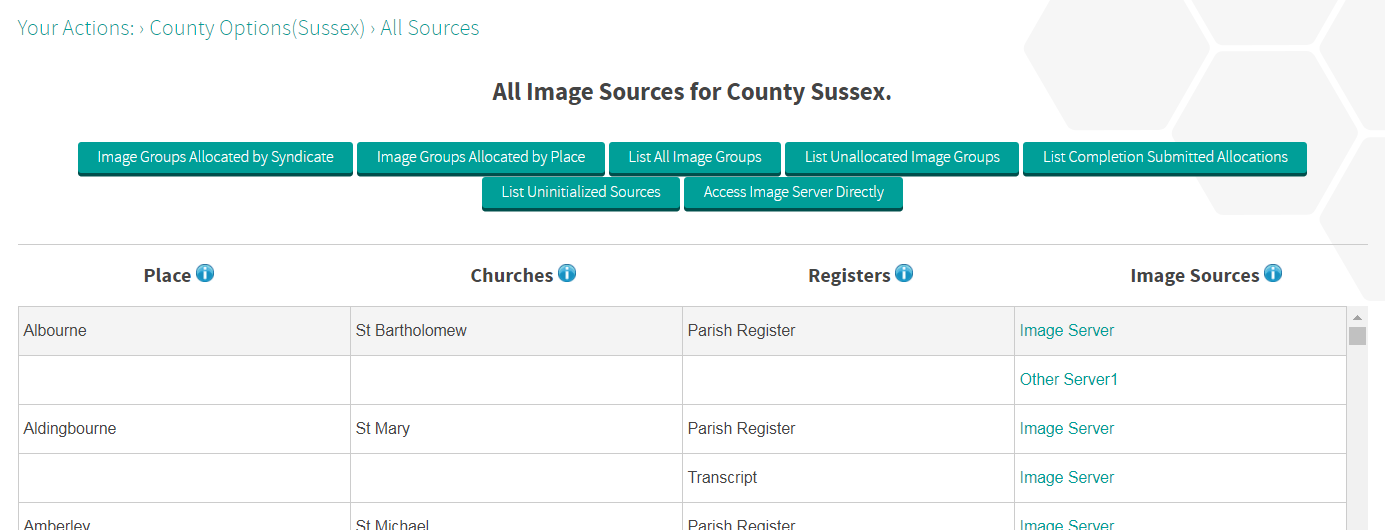Click the Place column header text

click(x=167, y=275)
